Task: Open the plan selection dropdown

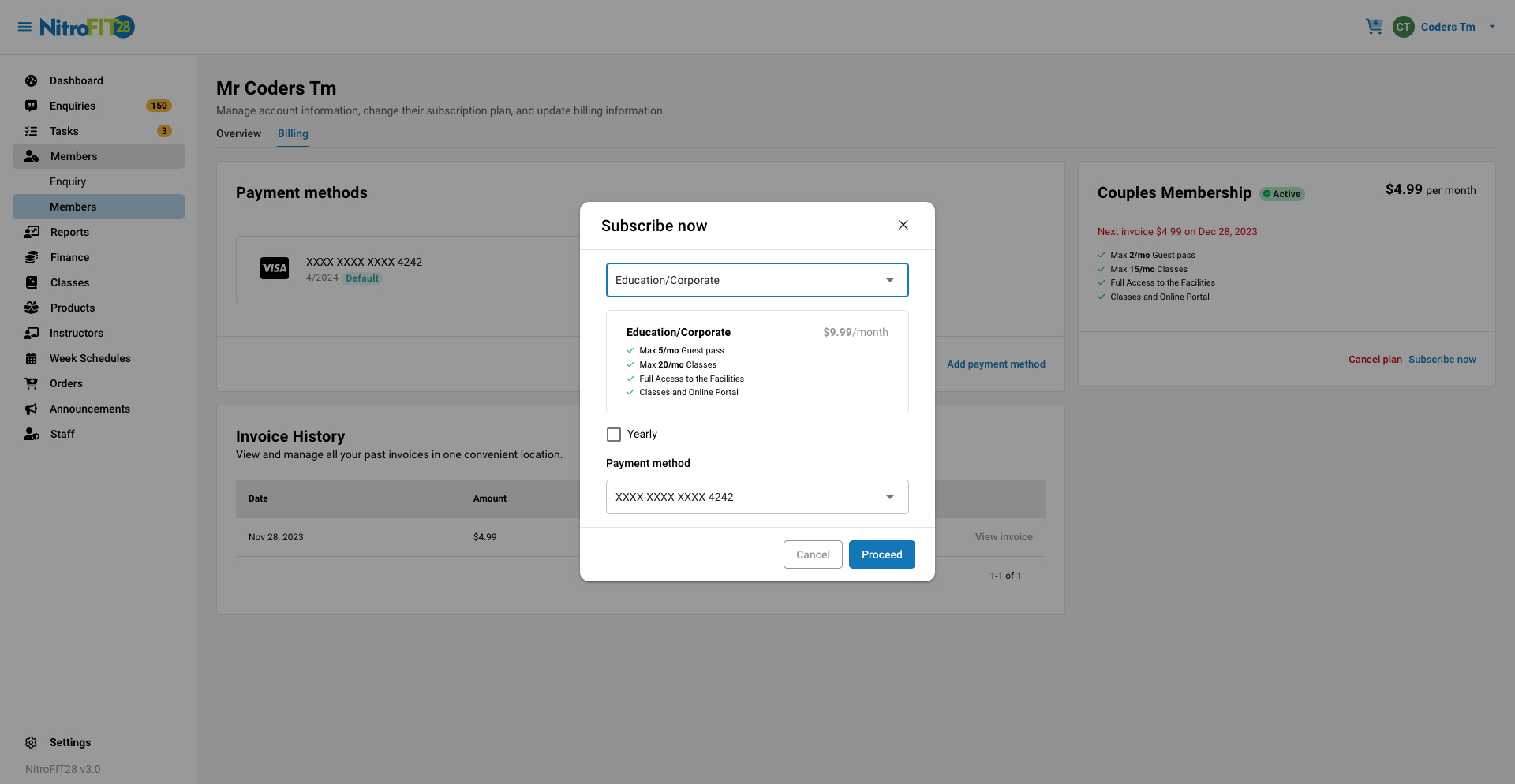Action: point(757,280)
